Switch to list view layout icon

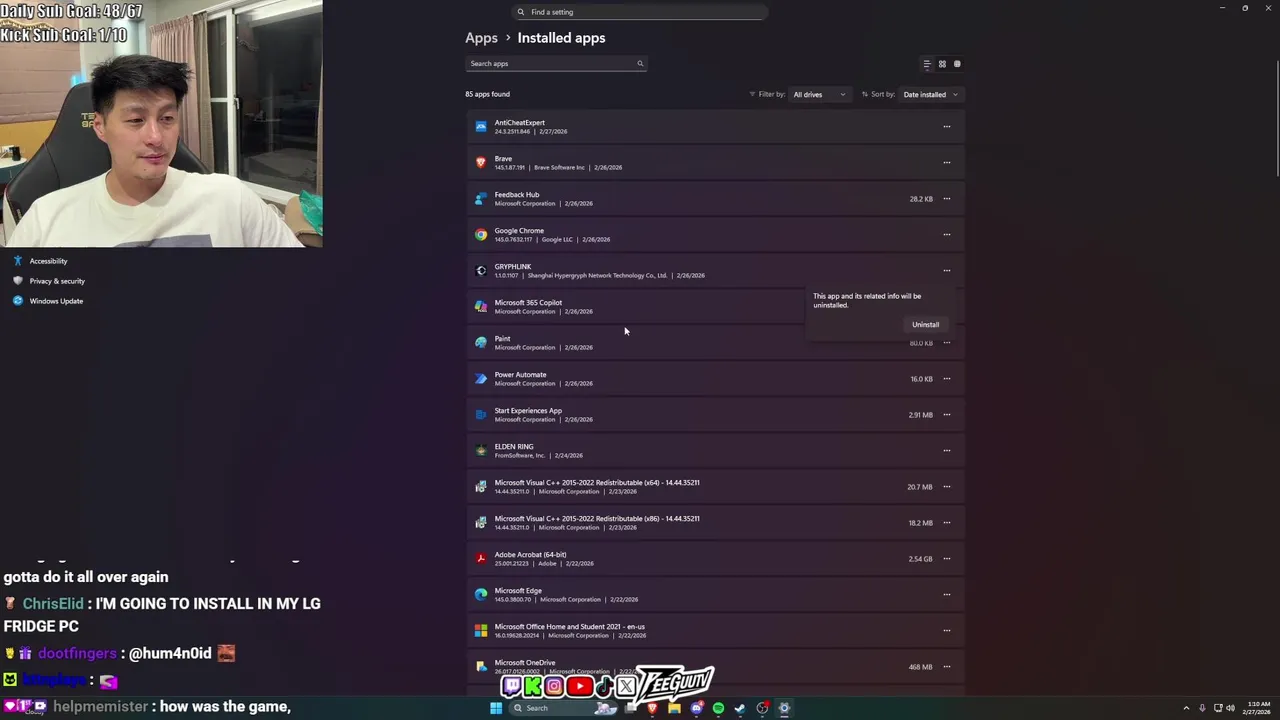point(927,64)
